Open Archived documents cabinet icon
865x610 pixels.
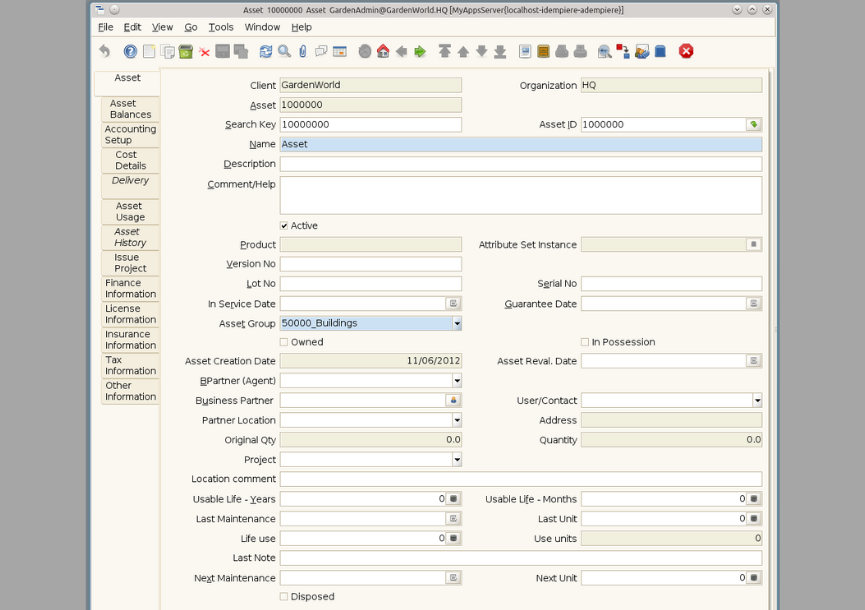[x=543, y=51]
